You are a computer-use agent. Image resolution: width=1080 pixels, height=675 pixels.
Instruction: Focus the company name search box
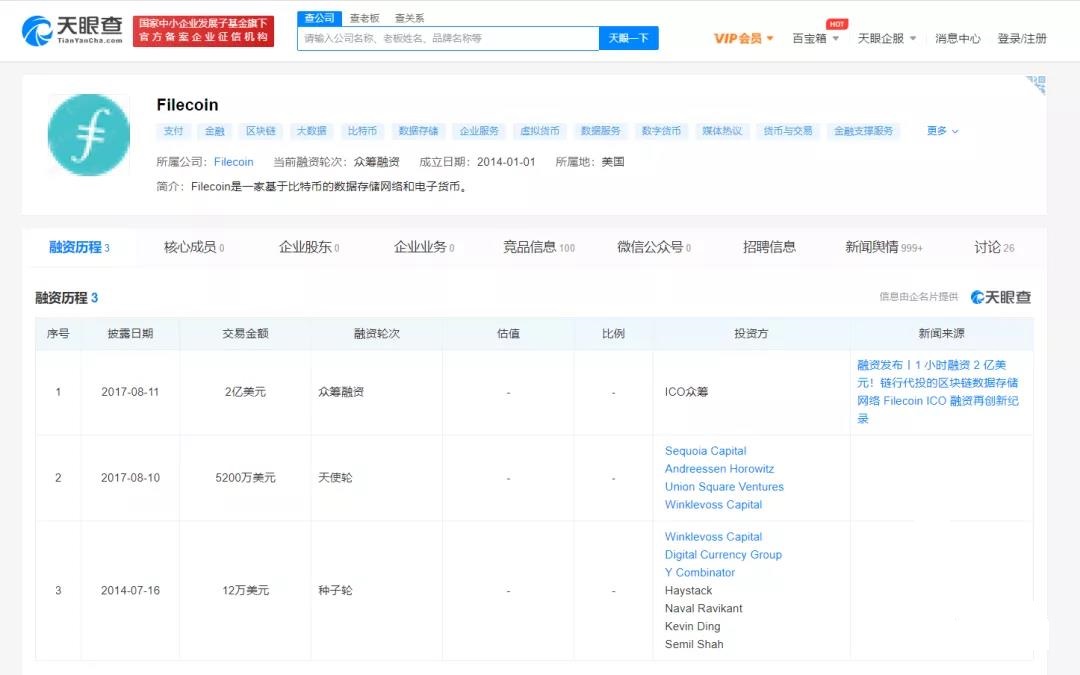tap(448, 39)
